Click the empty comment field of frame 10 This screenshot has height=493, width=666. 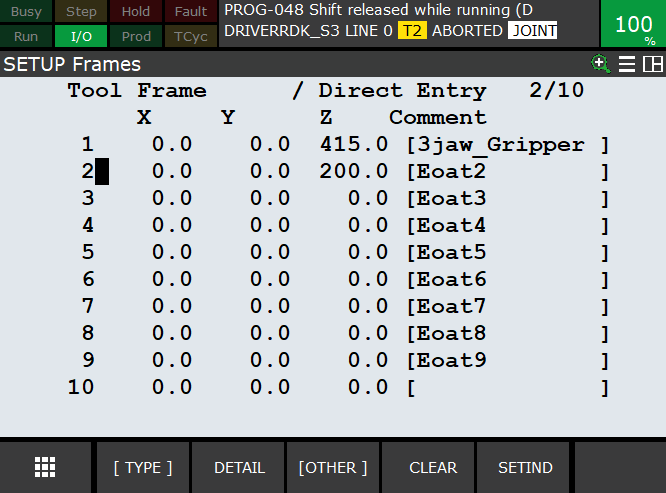(x=507, y=388)
